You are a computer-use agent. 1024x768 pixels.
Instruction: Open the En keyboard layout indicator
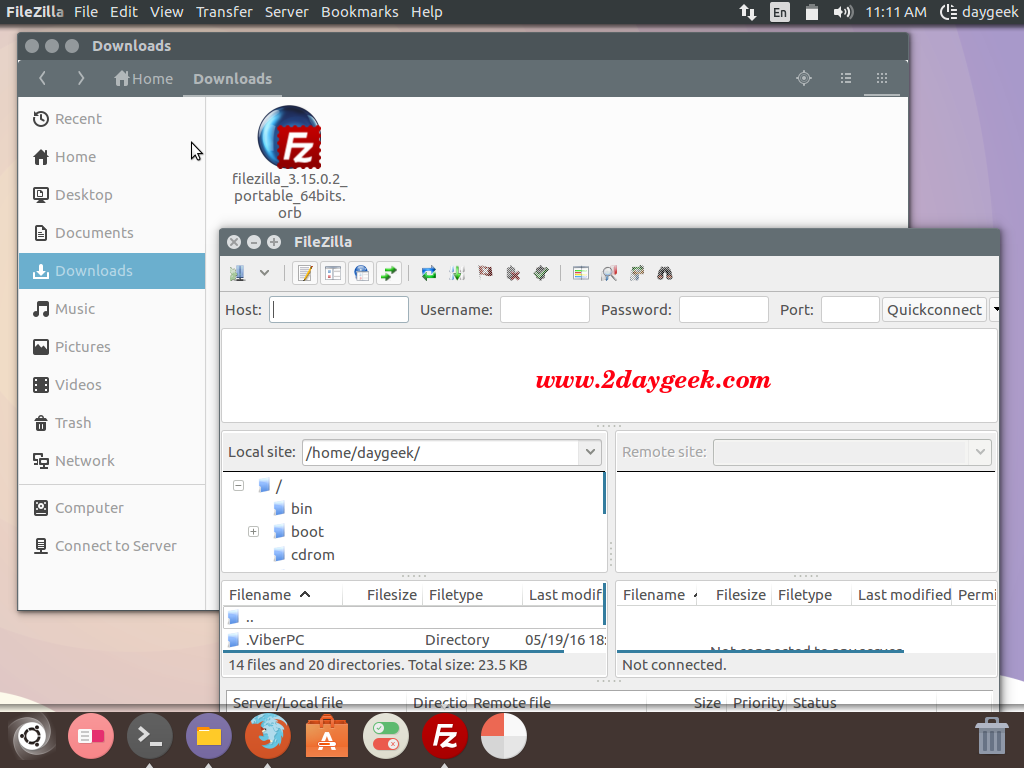coord(780,12)
